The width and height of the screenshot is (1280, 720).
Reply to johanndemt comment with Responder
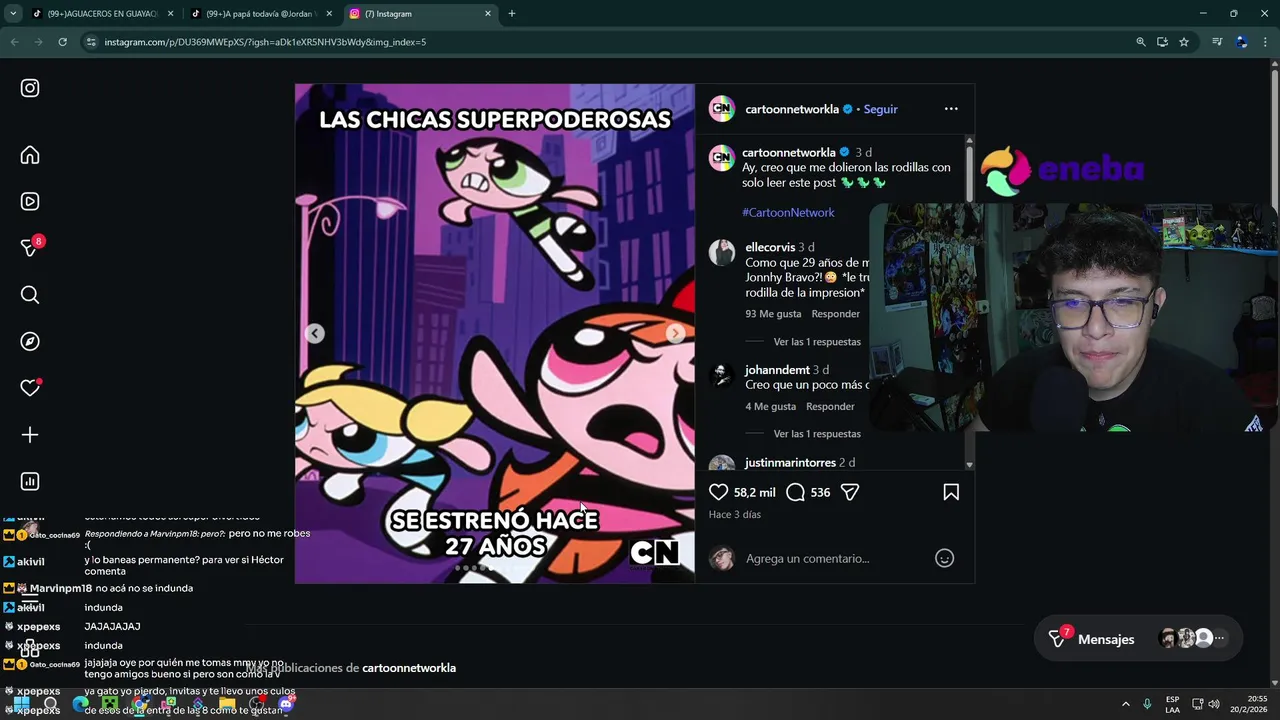pyautogui.click(x=830, y=407)
